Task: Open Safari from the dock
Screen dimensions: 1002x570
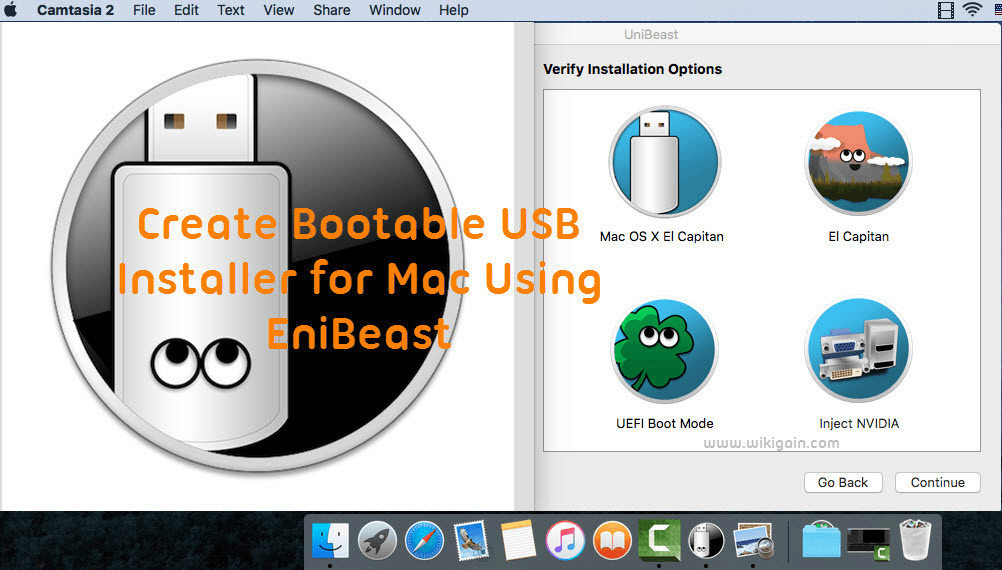Action: (x=424, y=541)
